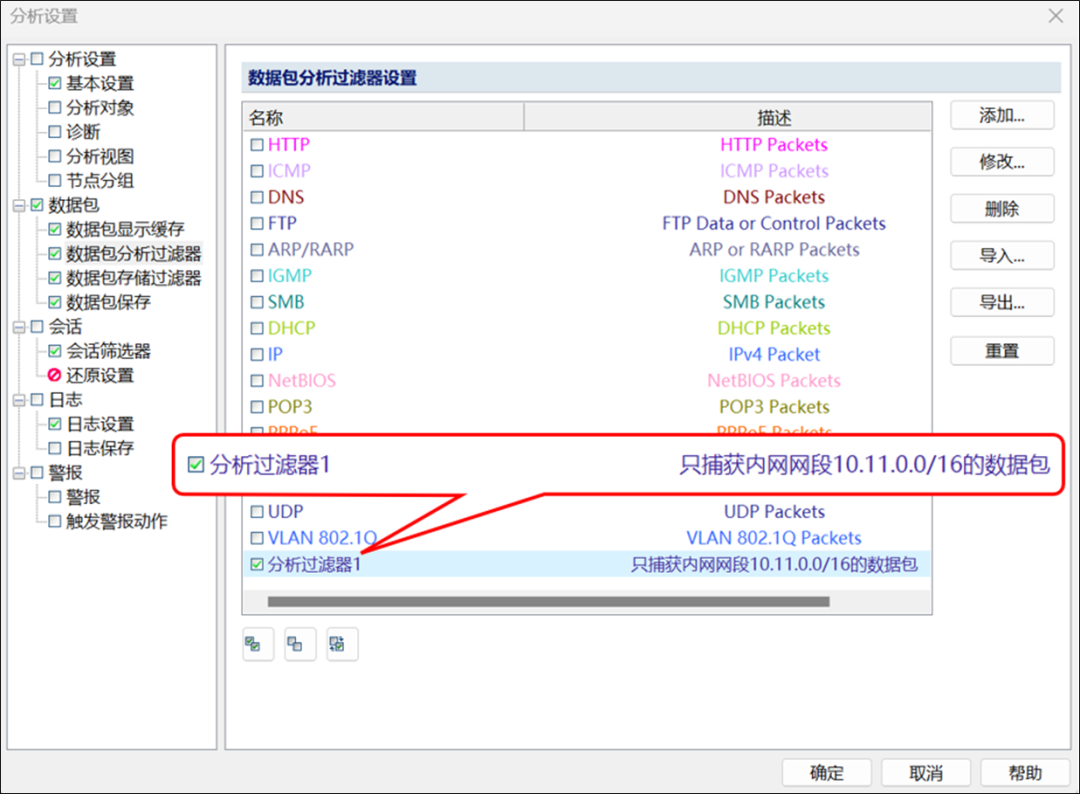Click the deselect all filters icon
The image size is (1080, 794).
(299, 644)
